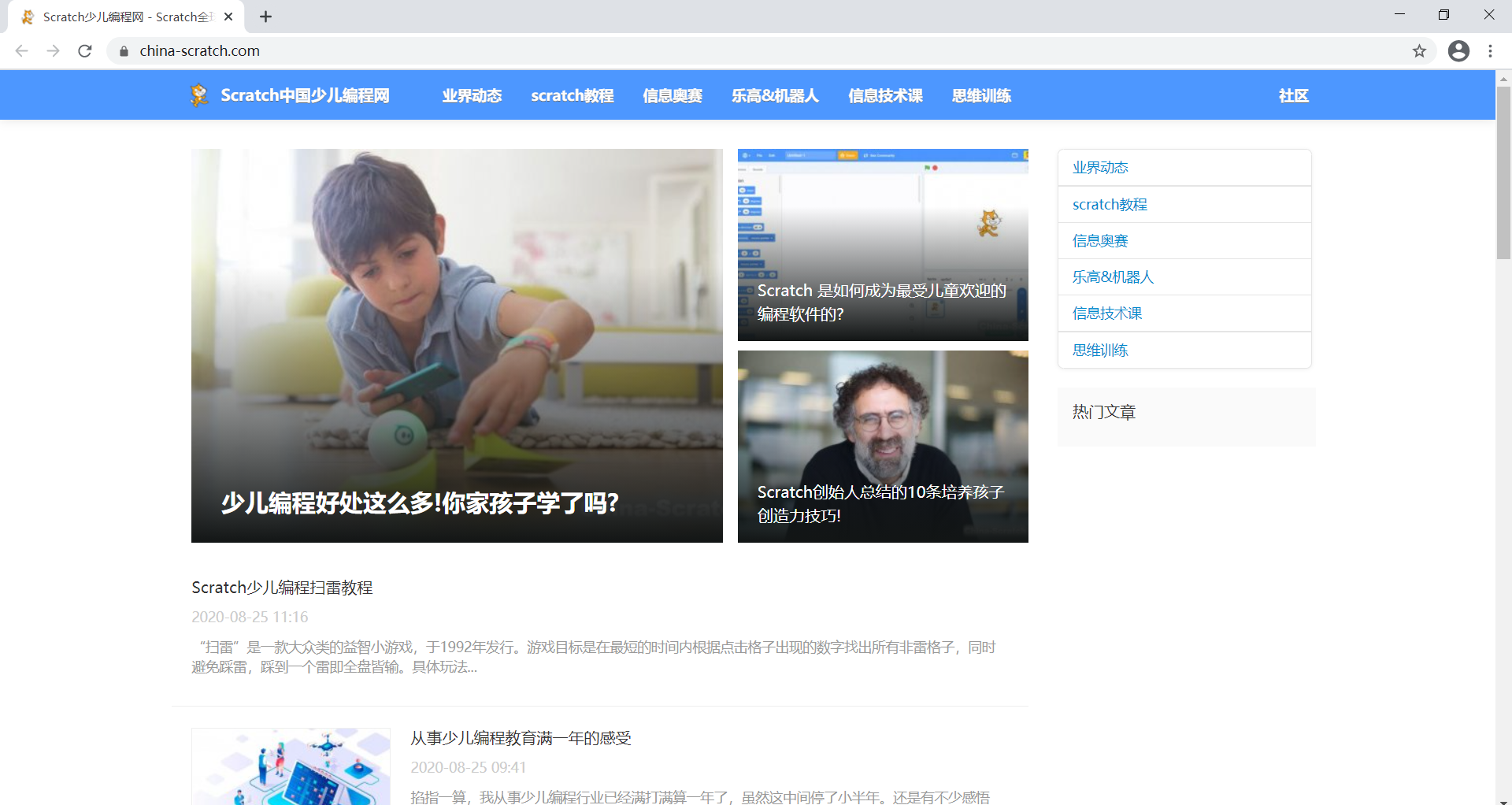Image resolution: width=1512 pixels, height=805 pixels.
Task: Open article Scratch少儿编程扫雷教程
Action: [283, 587]
